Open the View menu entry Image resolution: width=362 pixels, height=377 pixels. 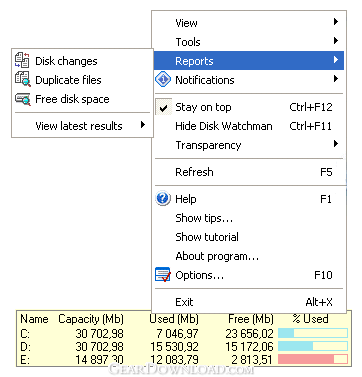[x=249, y=23]
